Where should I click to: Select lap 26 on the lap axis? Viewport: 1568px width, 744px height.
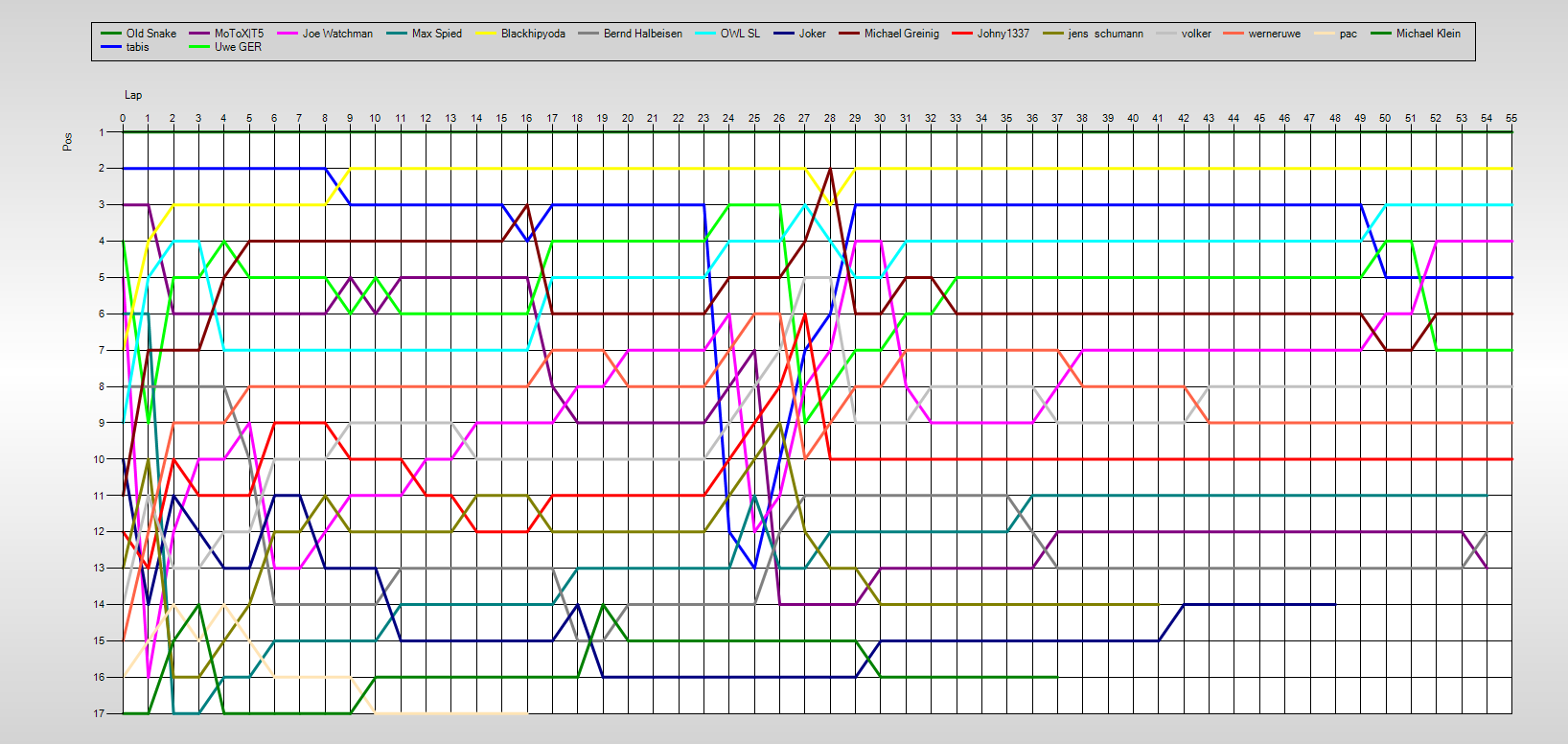pyautogui.click(x=779, y=118)
